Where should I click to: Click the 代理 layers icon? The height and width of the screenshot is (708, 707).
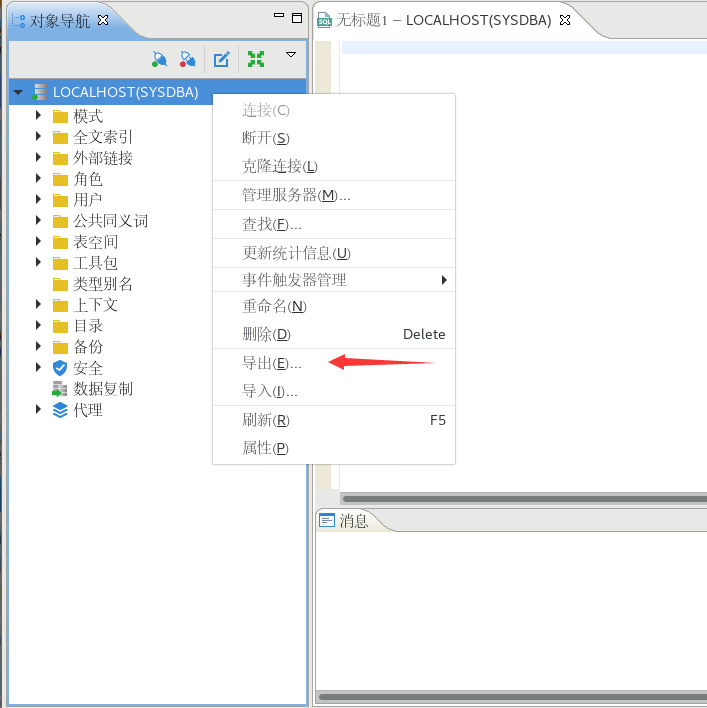point(60,410)
